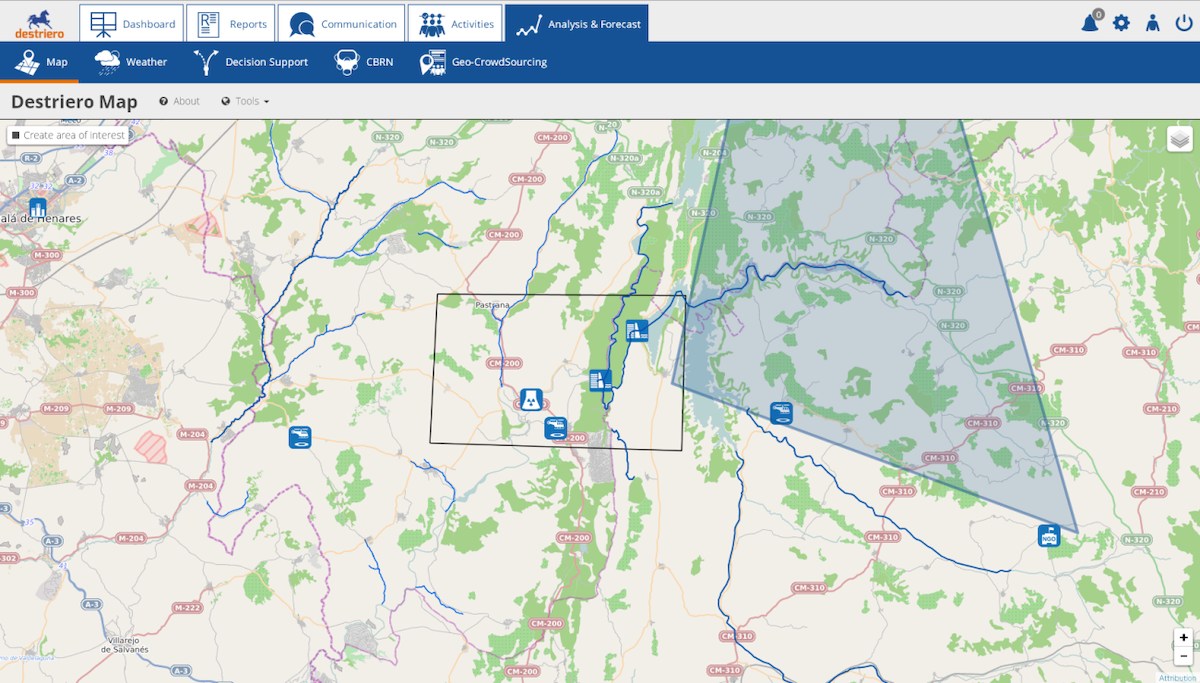This screenshot has height=683, width=1200.
Task: Zoom in on the map
Action: [1184, 638]
